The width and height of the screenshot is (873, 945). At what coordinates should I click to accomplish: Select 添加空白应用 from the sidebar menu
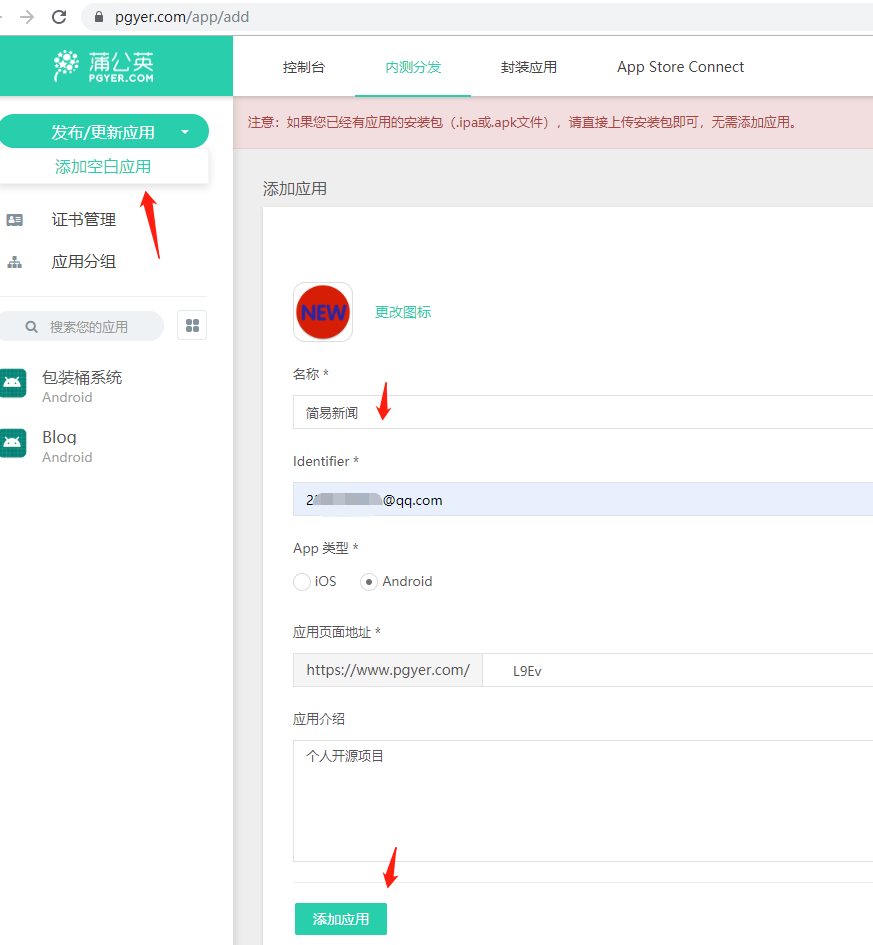[x=106, y=167]
